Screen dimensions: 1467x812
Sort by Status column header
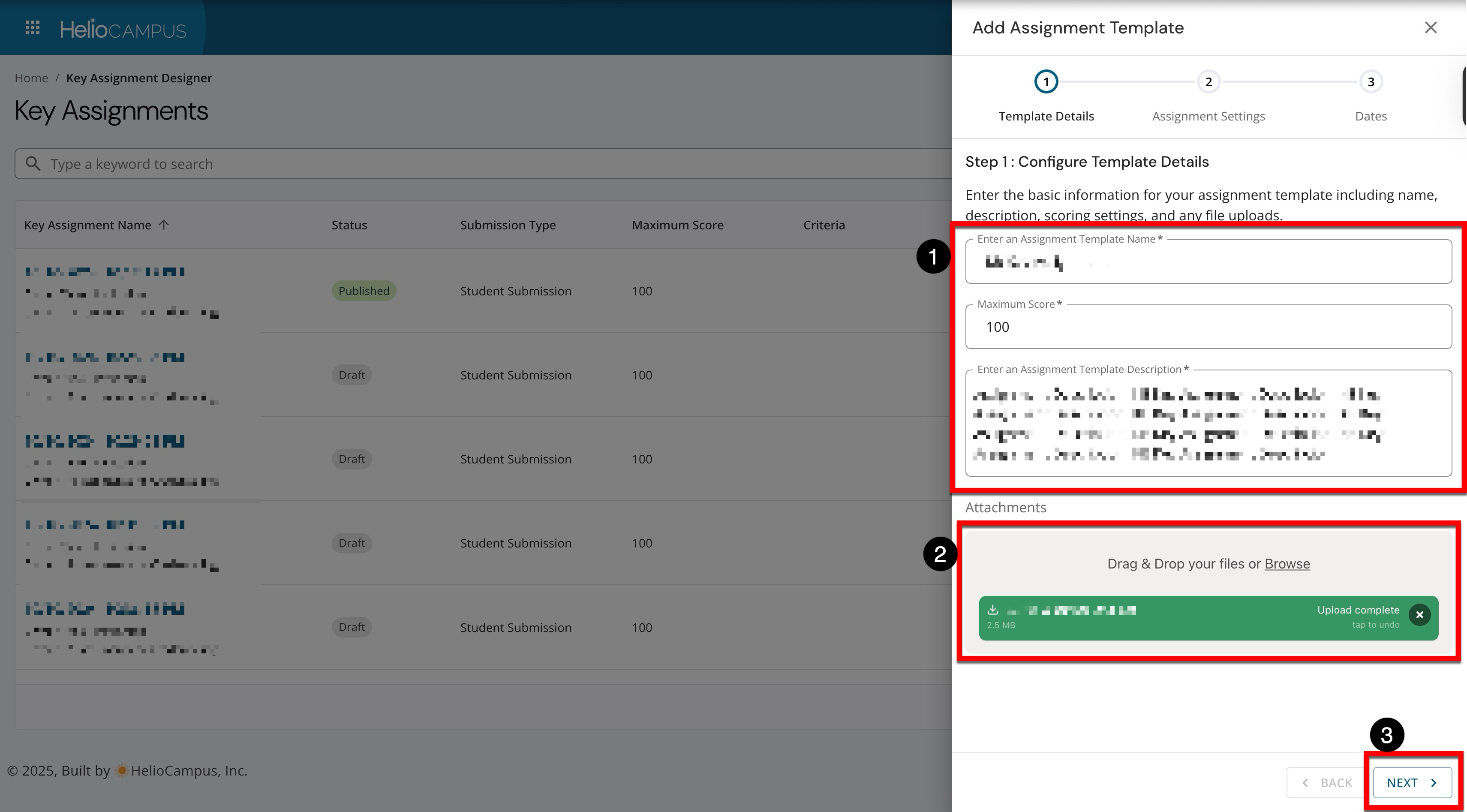pos(349,225)
